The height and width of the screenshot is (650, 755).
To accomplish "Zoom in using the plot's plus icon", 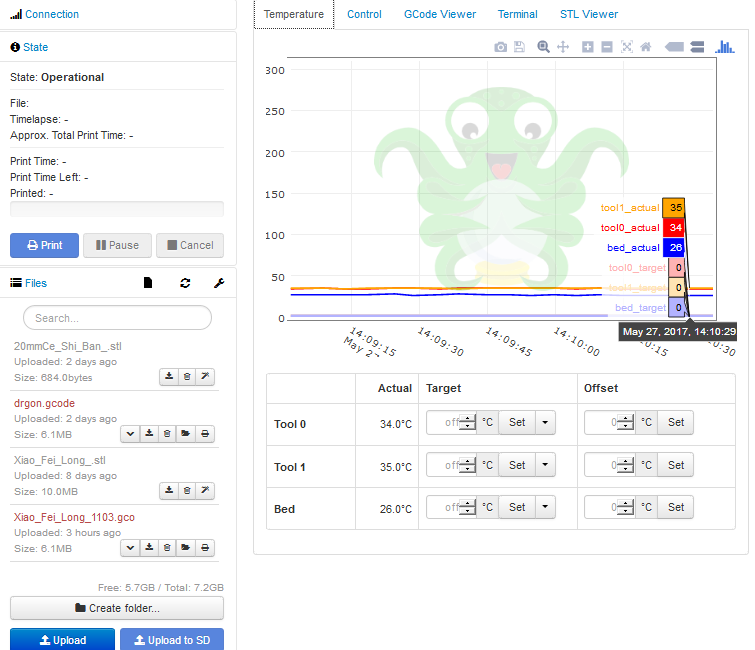I will pyautogui.click(x=587, y=47).
